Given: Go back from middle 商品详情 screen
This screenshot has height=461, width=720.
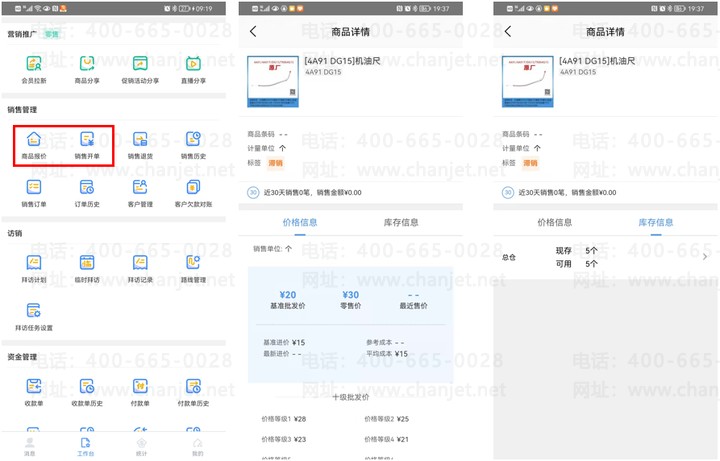Looking at the screenshot, I should (x=253, y=31).
